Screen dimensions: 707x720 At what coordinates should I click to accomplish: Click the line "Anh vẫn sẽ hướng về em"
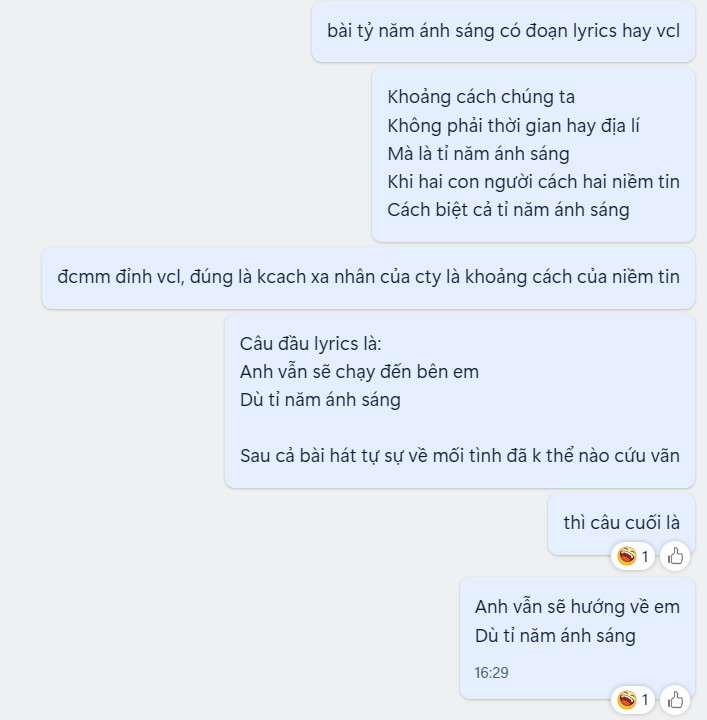click(x=577, y=607)
